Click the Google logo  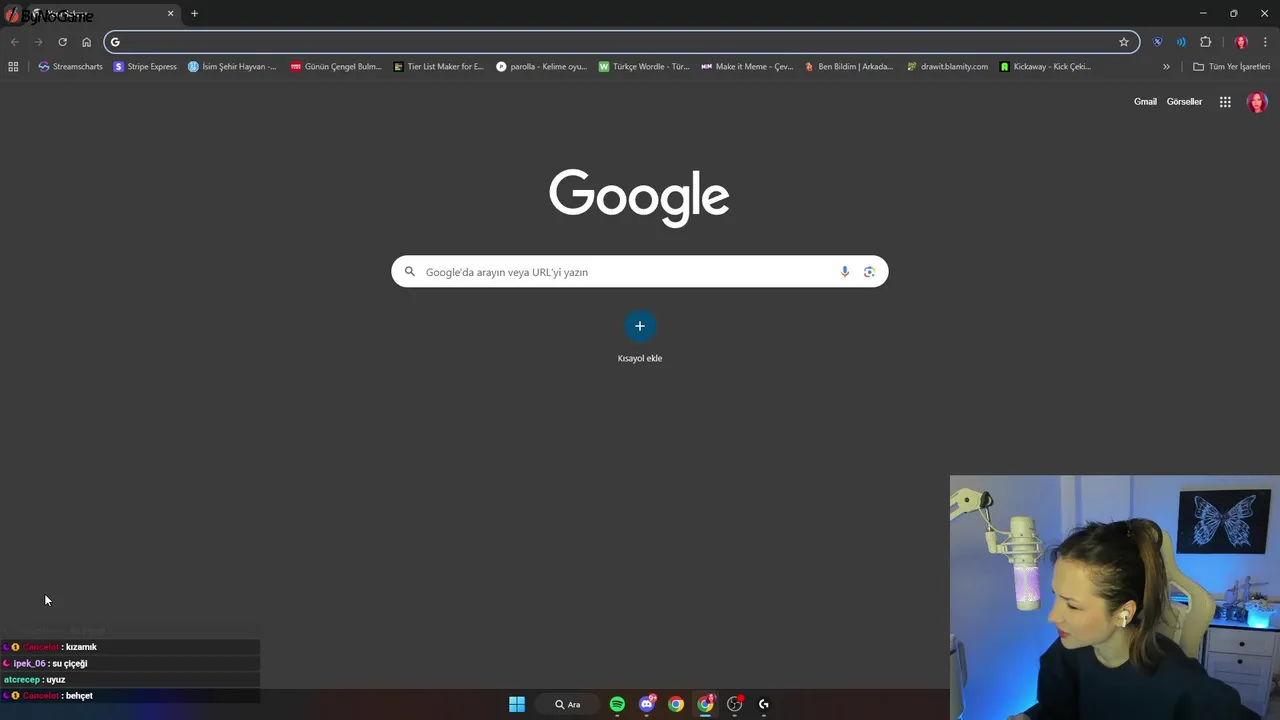point(639,197)
